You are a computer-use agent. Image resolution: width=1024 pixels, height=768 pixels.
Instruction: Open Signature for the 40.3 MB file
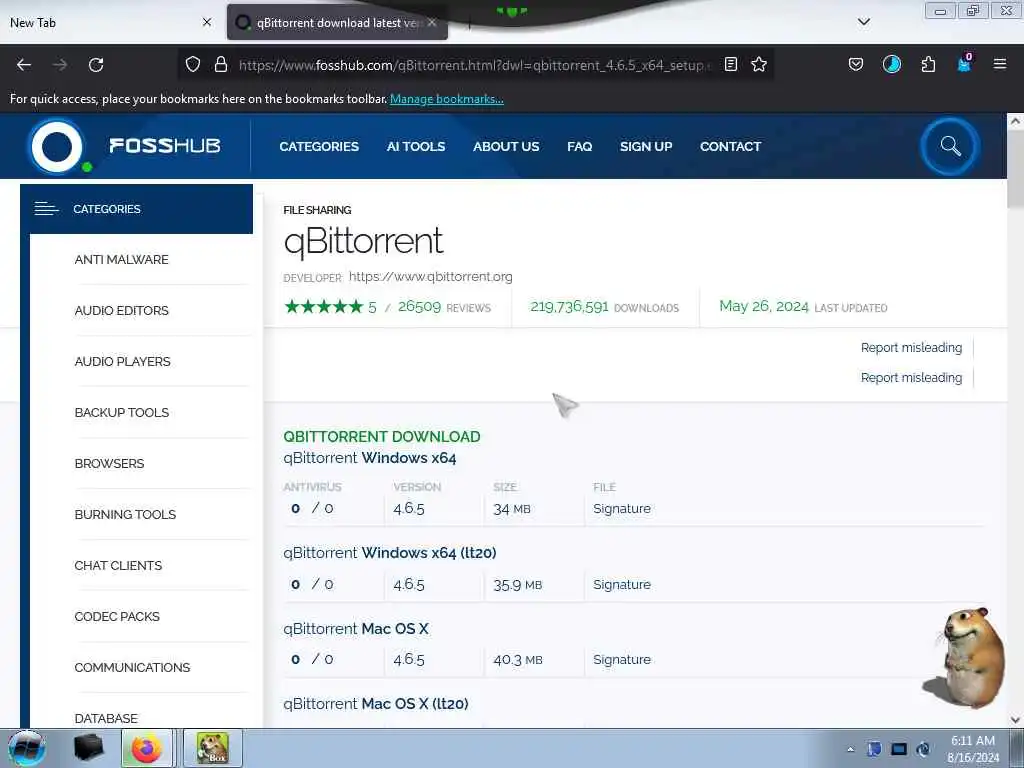click(x=622, y=660)
